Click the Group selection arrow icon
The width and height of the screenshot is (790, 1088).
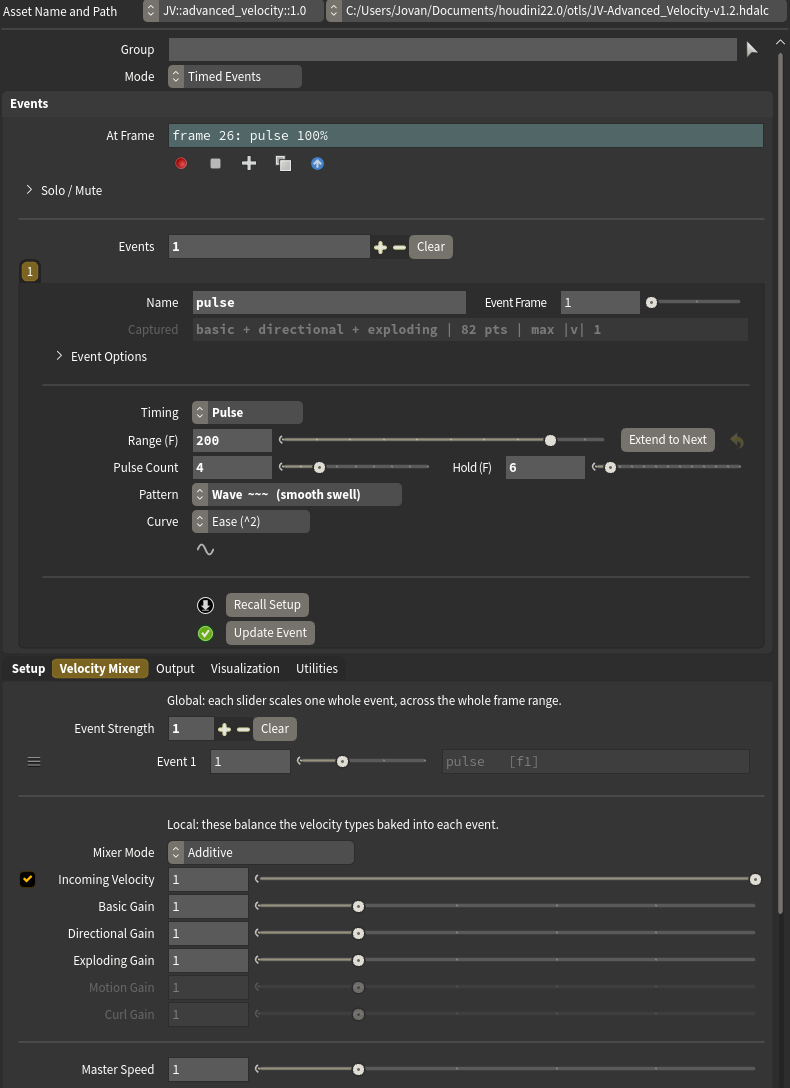[752, 49]
